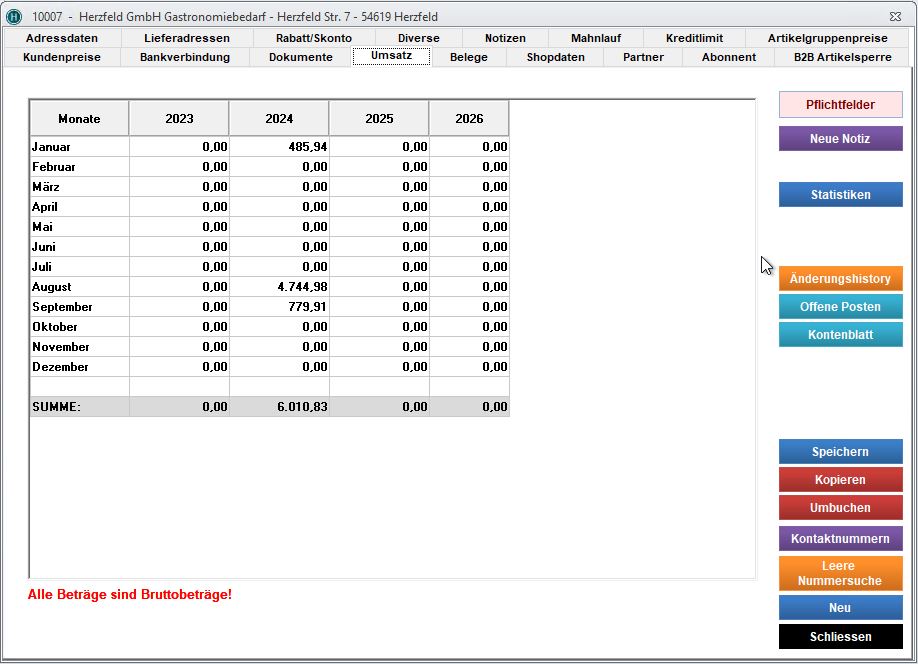Viewport: 918px width, 664px height.
Task: Close the customer window via X
Action: coord(894,17)
